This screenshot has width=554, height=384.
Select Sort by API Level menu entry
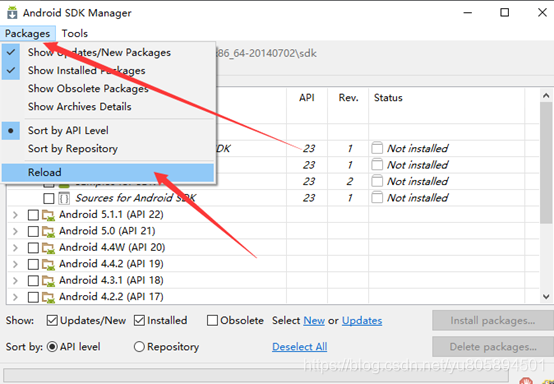[x=108, y=130]
